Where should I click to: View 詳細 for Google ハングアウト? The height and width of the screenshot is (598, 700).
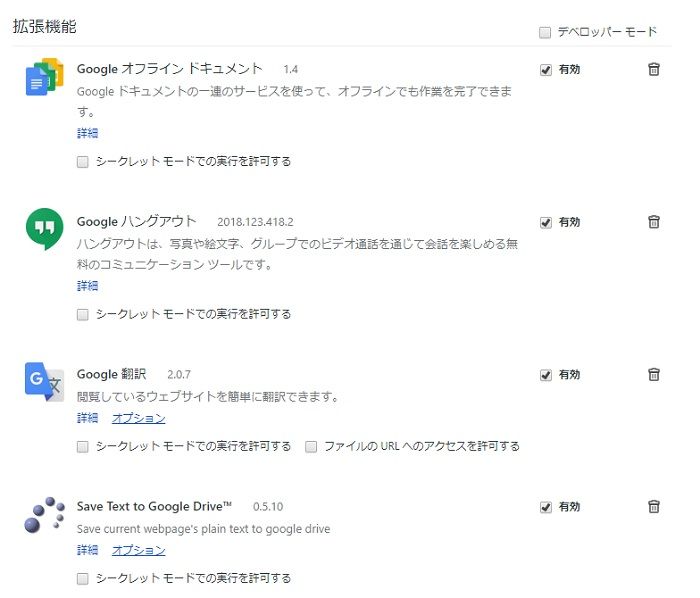pyautogui.click(x=87, y=286)
